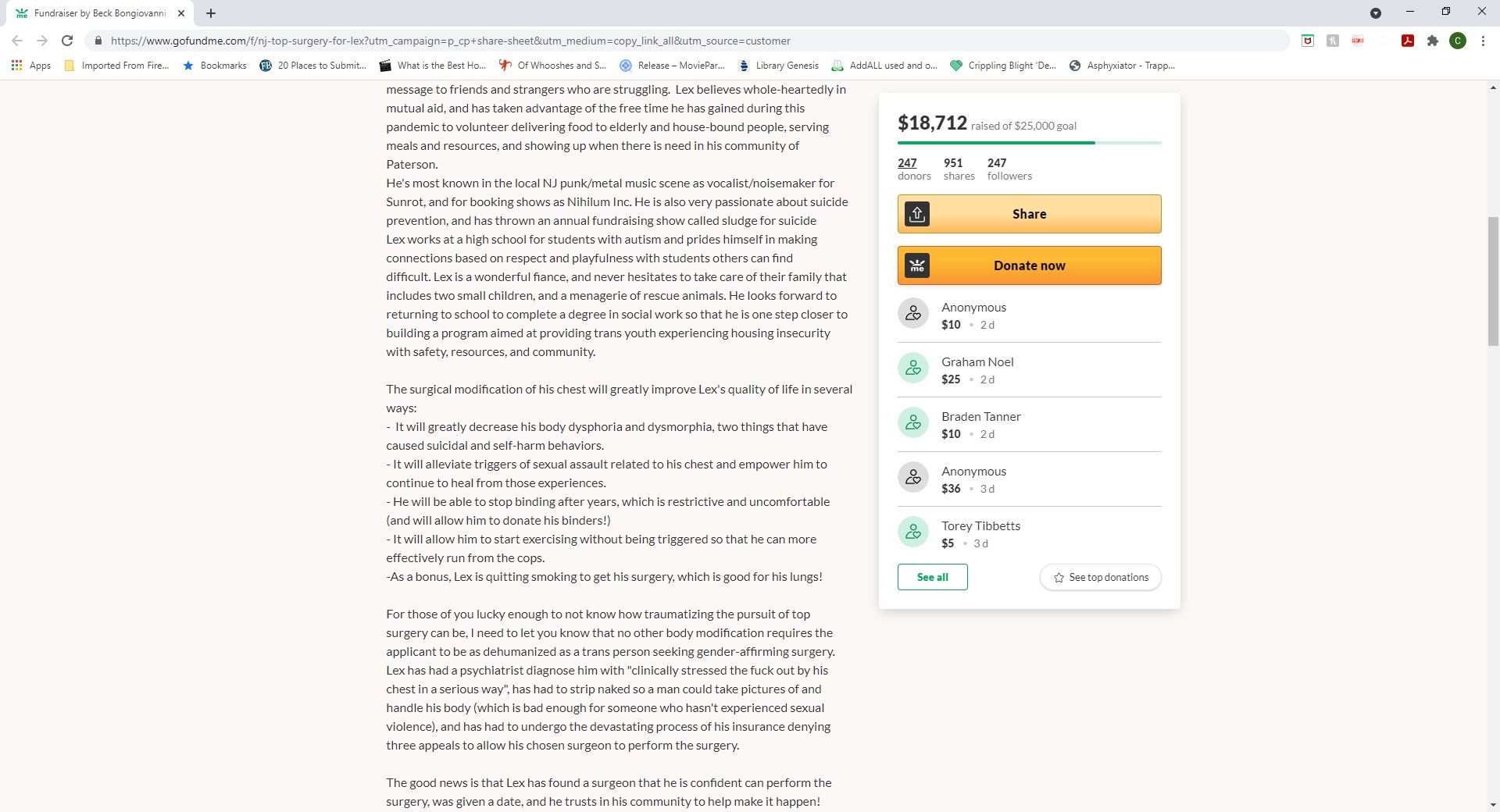Image resolution: width=1500 pixels, height=812 pixels.
Task: Click the browser back arrow
Action: [17, 41]
